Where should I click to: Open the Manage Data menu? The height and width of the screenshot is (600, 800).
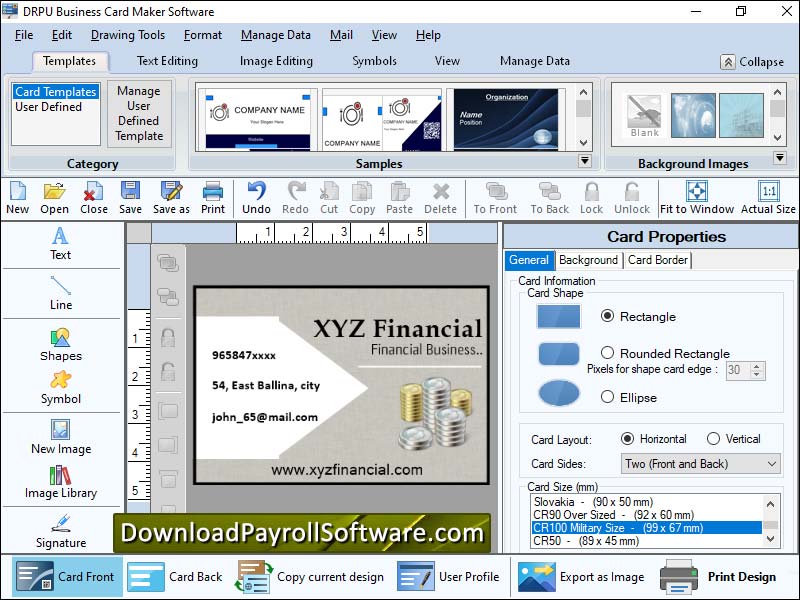[276, 35]
